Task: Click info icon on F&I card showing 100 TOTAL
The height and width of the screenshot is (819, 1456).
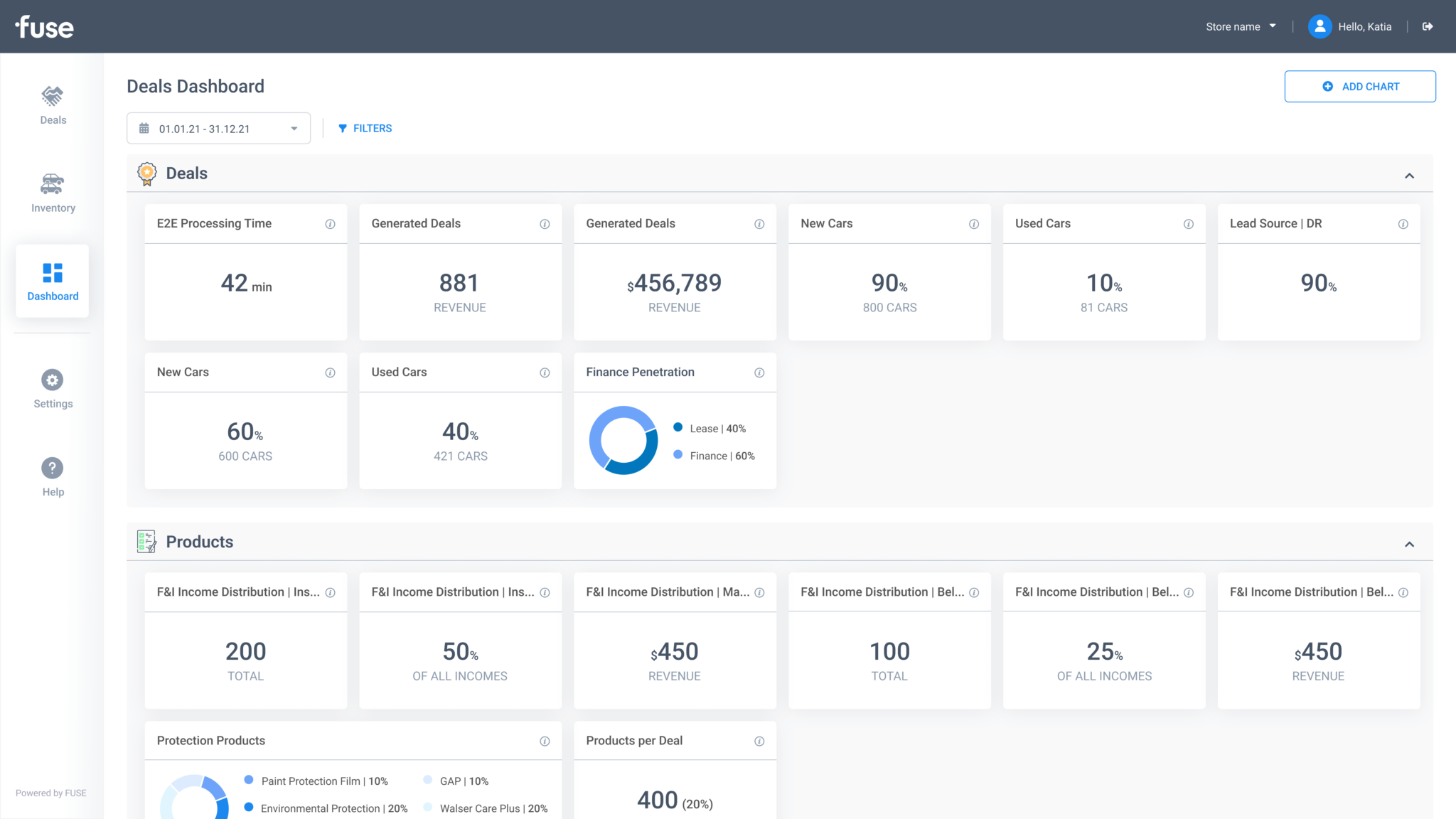Action: click(974, 592)
